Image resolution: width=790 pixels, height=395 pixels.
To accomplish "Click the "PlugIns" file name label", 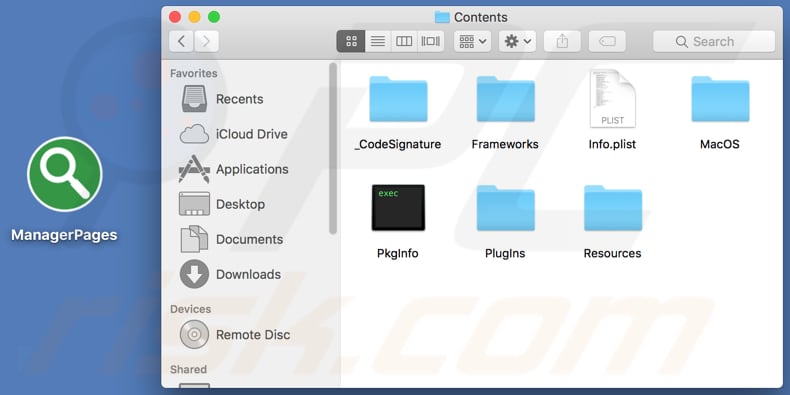I will [x=505, y=253].
